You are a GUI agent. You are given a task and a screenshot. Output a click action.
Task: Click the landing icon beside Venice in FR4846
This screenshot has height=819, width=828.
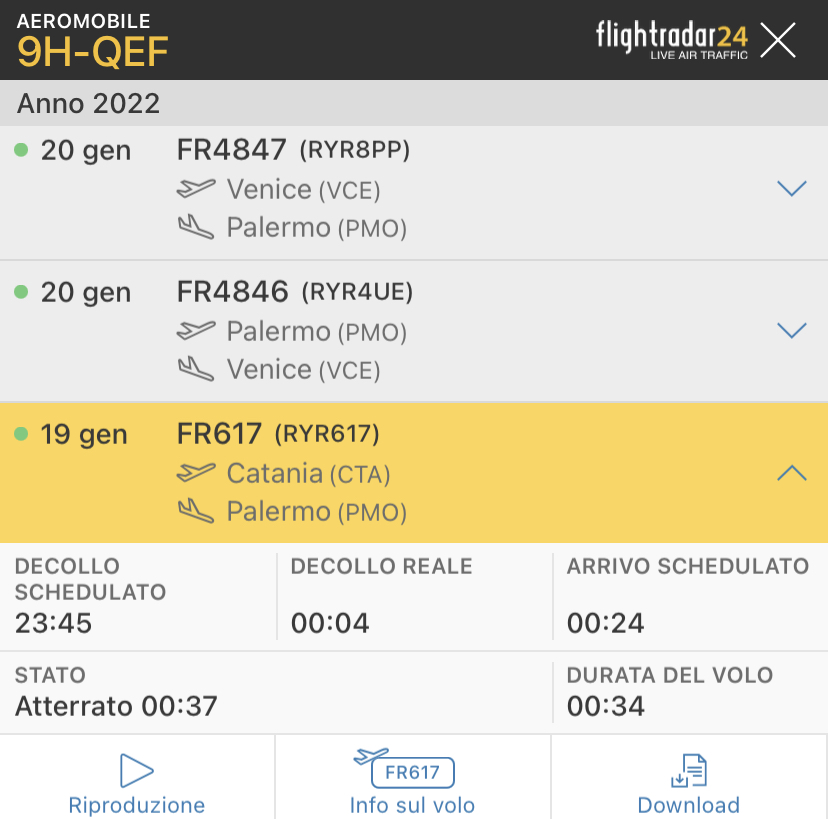coord(196,369)
